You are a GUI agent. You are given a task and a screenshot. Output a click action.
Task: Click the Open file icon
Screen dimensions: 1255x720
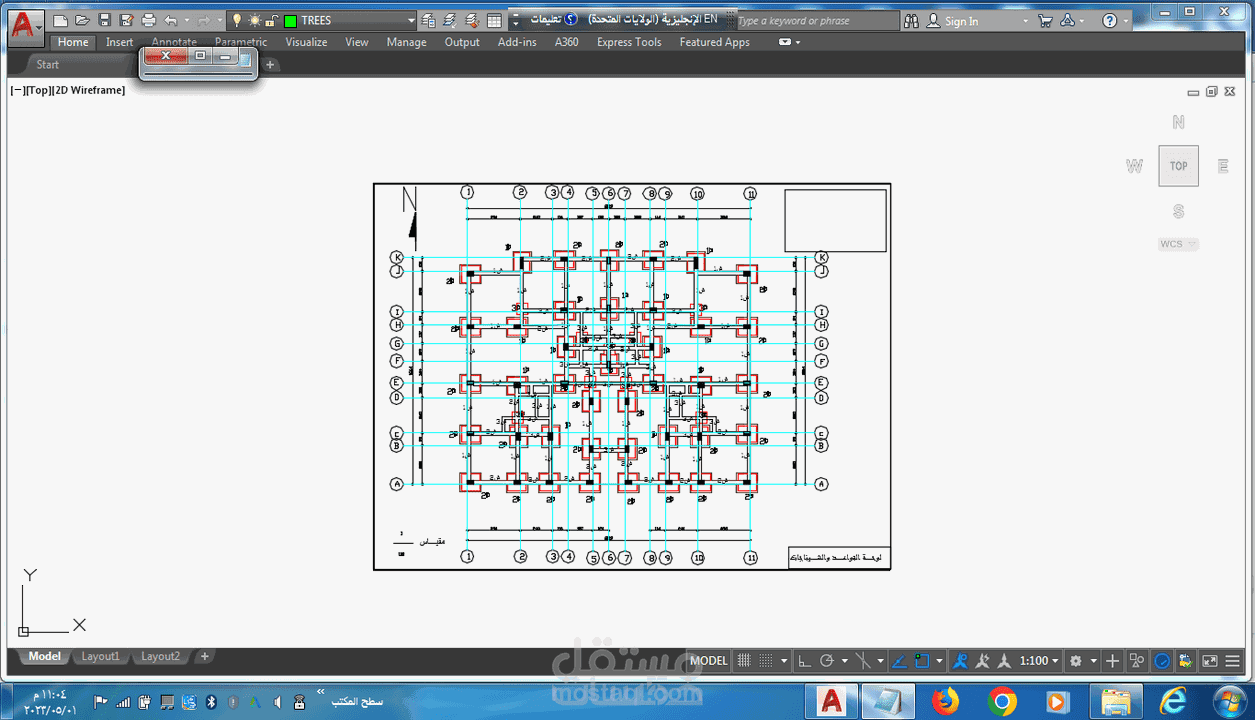coord(83,20)
